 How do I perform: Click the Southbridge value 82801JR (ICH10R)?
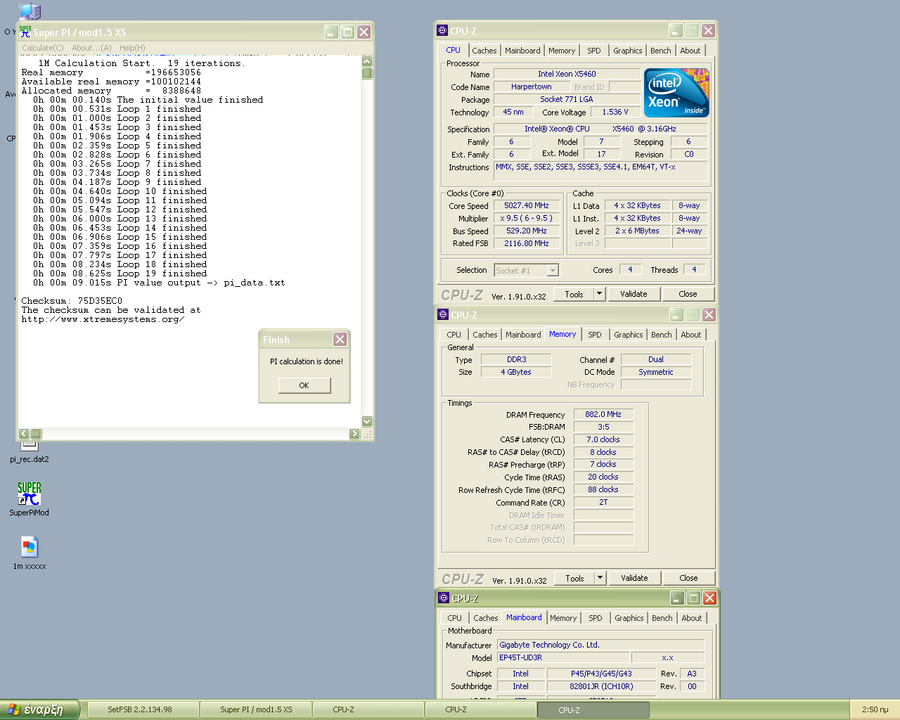pos(601,686)
